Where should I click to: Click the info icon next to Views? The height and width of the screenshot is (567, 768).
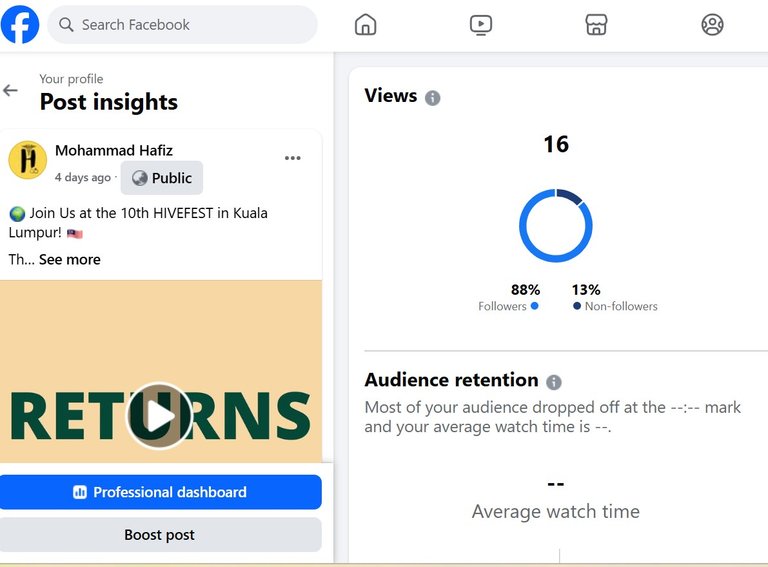432,98
